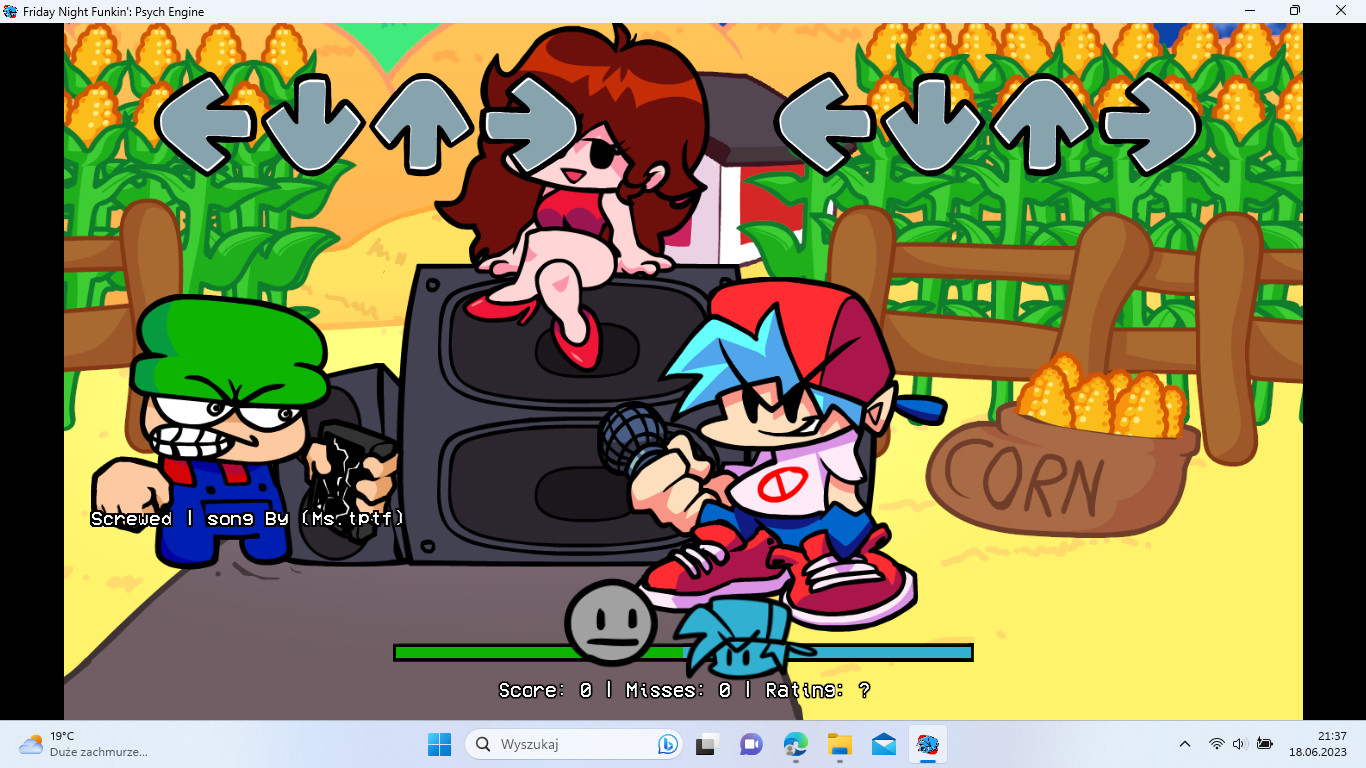Image resolution: width=1366 pixels, height=768 pixels.
Task: Click the Wyszukaj search field in taskbar
Action: 560,744
